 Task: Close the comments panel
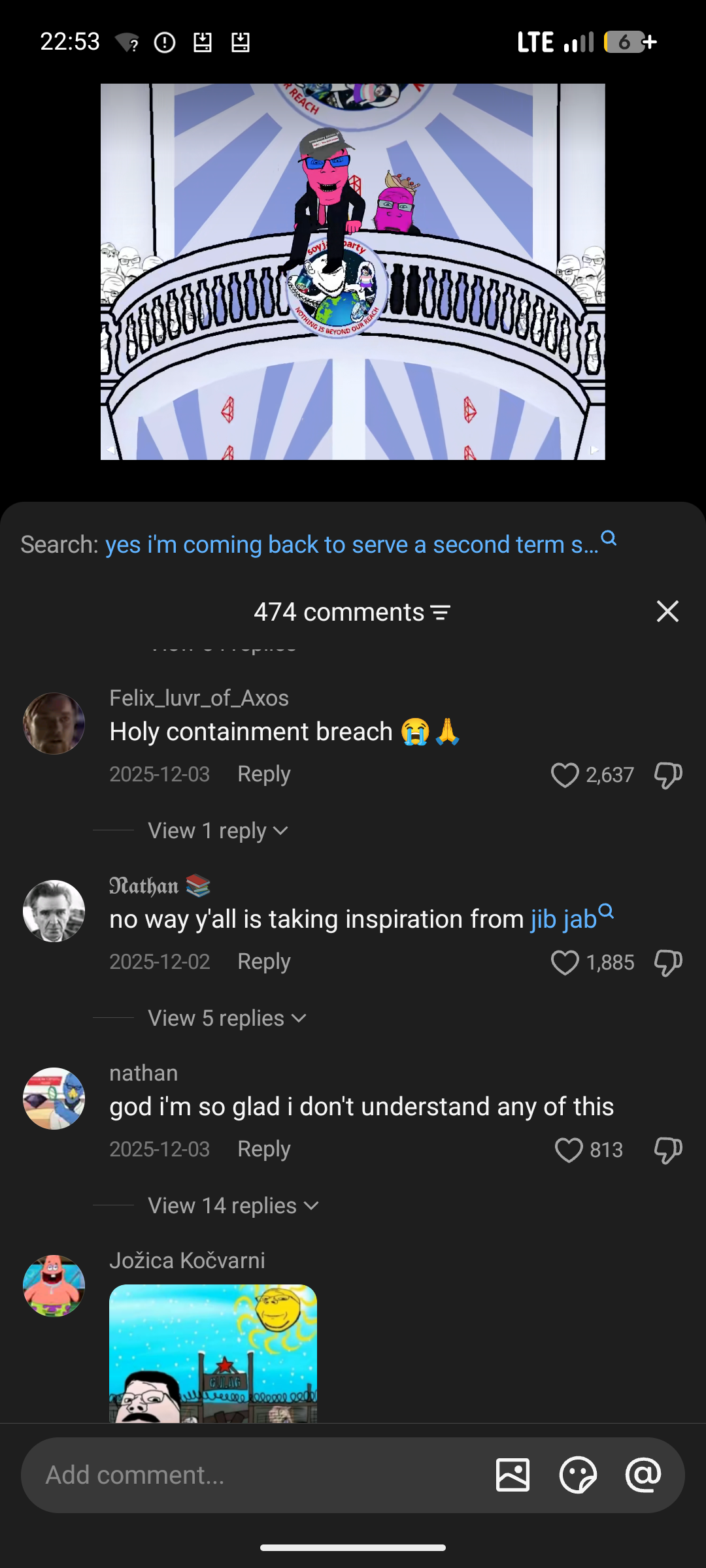(x=667, y=612)
